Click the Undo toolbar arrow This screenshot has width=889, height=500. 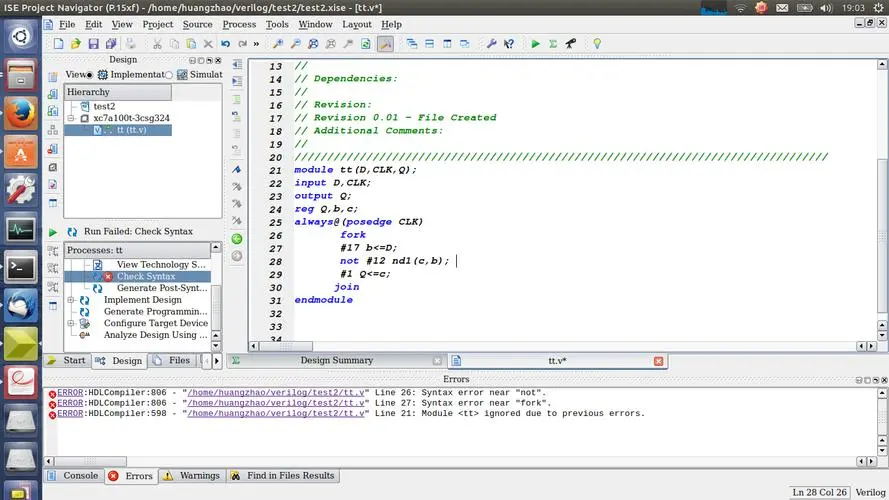227,44
